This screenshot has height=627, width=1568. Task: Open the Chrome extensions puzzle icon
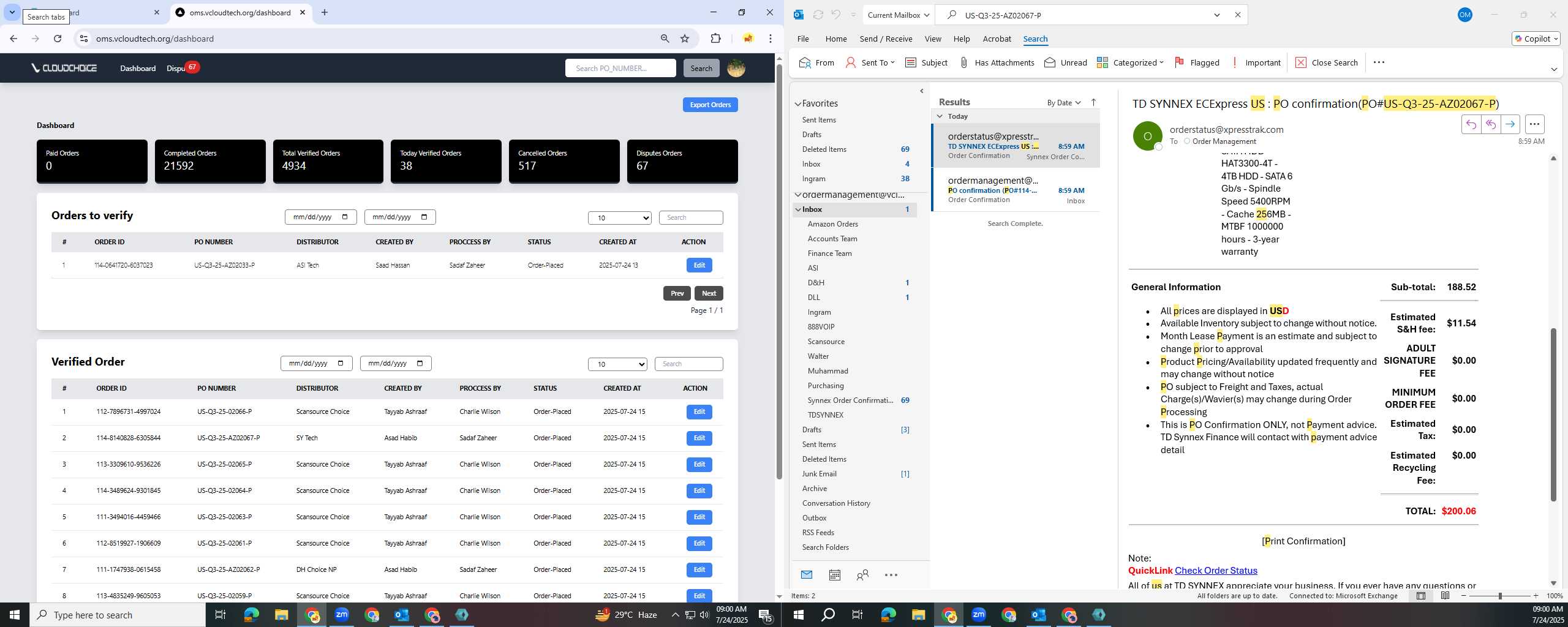coord(715,39)
